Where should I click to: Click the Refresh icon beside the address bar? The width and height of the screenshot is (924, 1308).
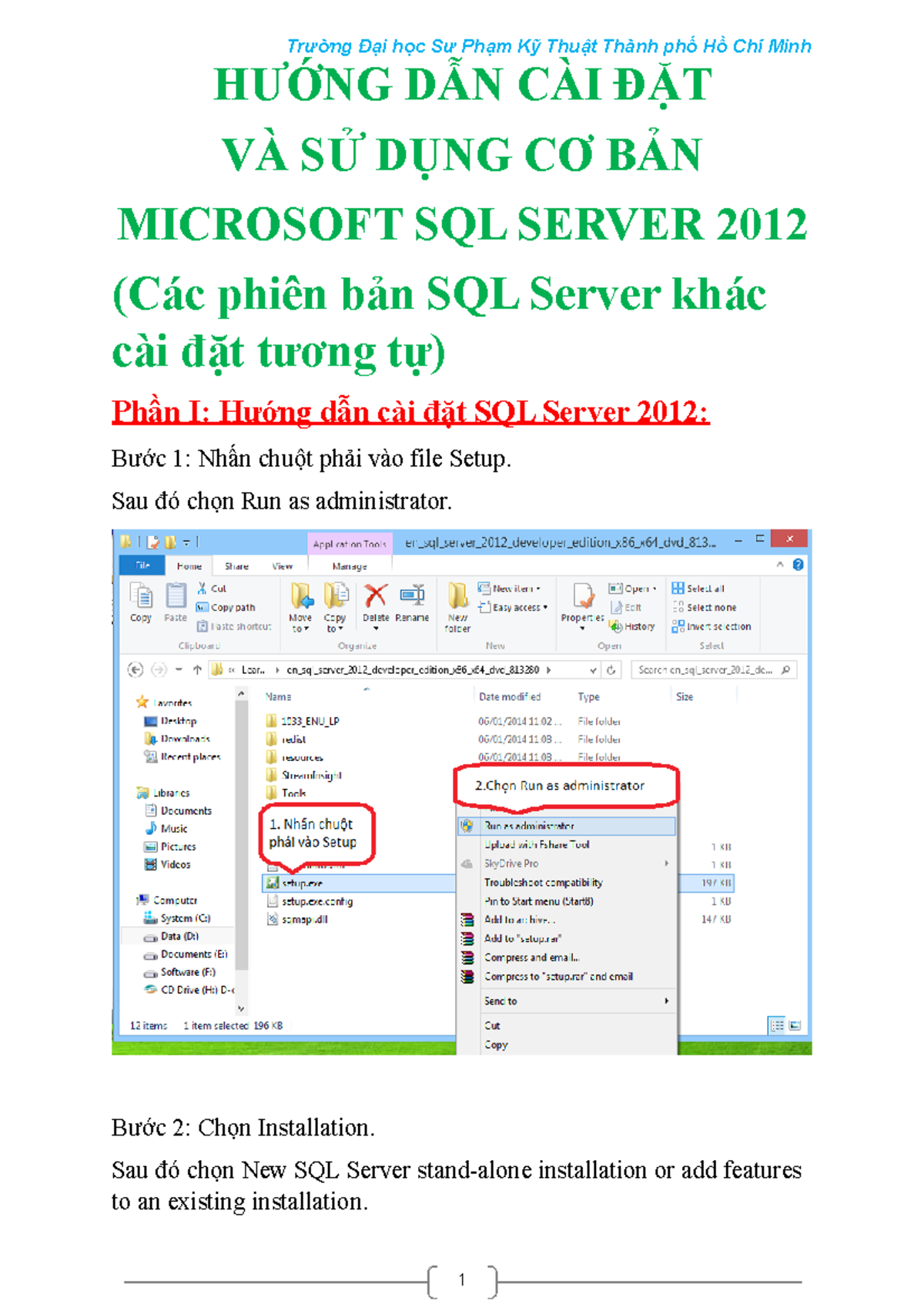click(x=611, y=670)
